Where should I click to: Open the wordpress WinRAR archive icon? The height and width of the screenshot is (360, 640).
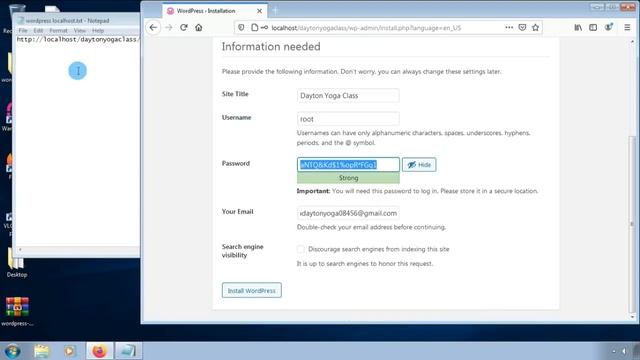[x=17, y=311]
